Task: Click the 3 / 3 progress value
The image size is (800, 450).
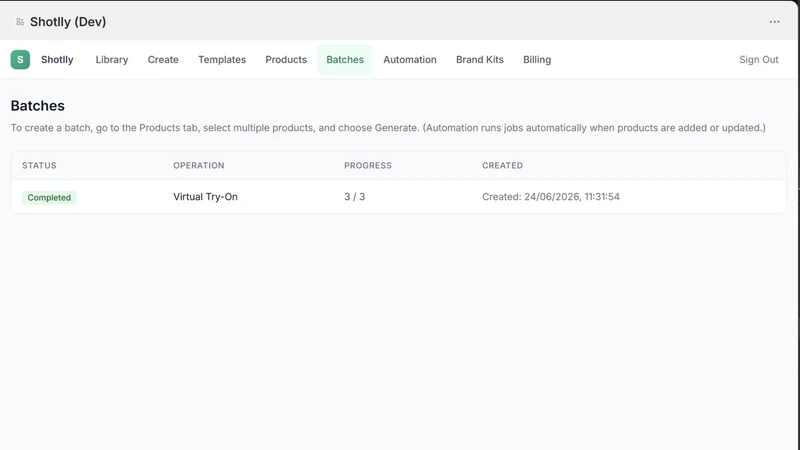Action: tap(355, 196)
